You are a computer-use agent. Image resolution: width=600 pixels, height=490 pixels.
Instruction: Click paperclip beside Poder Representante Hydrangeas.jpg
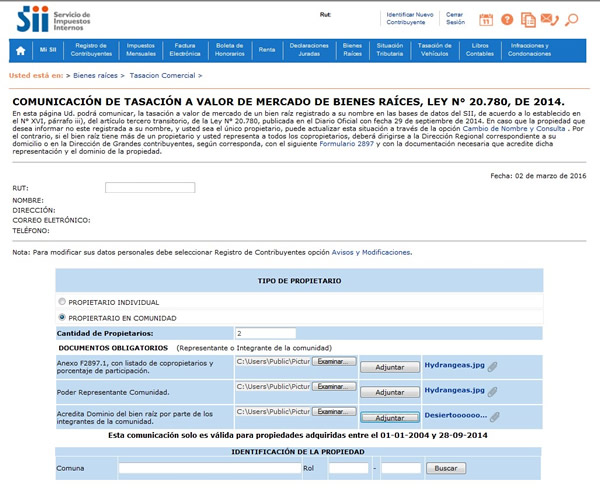click(x=491, y=391)
